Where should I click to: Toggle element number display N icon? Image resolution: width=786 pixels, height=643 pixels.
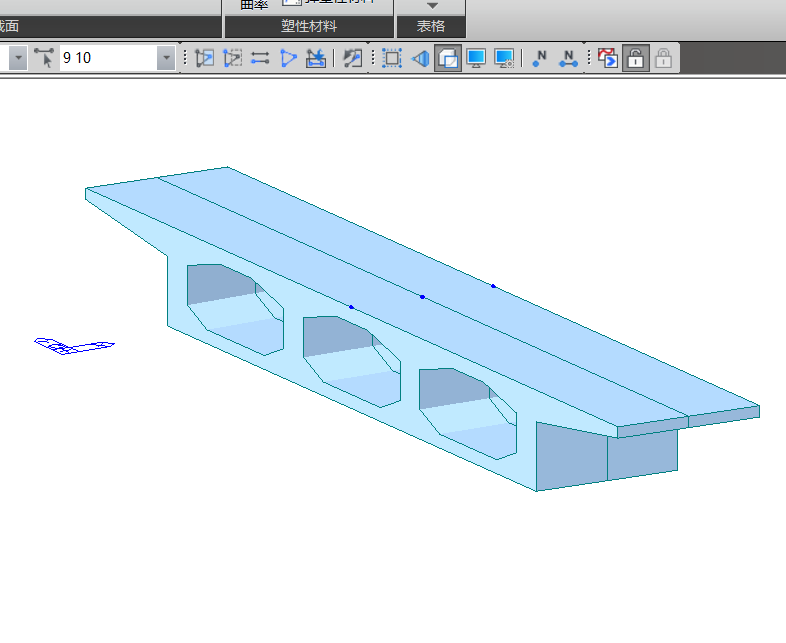coord(568,58)
